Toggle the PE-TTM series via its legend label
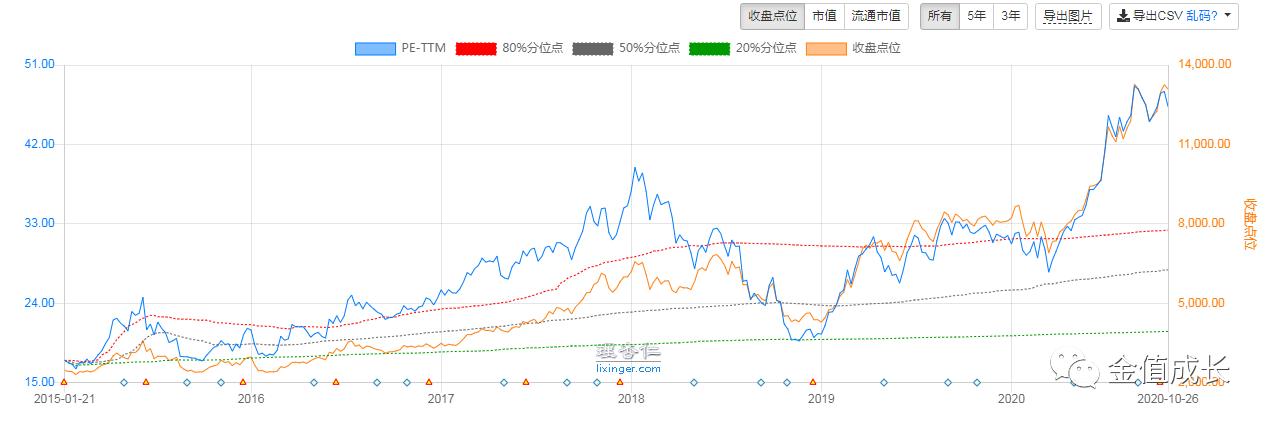This screenshot has height=426, width=1272. click(423, 48)
